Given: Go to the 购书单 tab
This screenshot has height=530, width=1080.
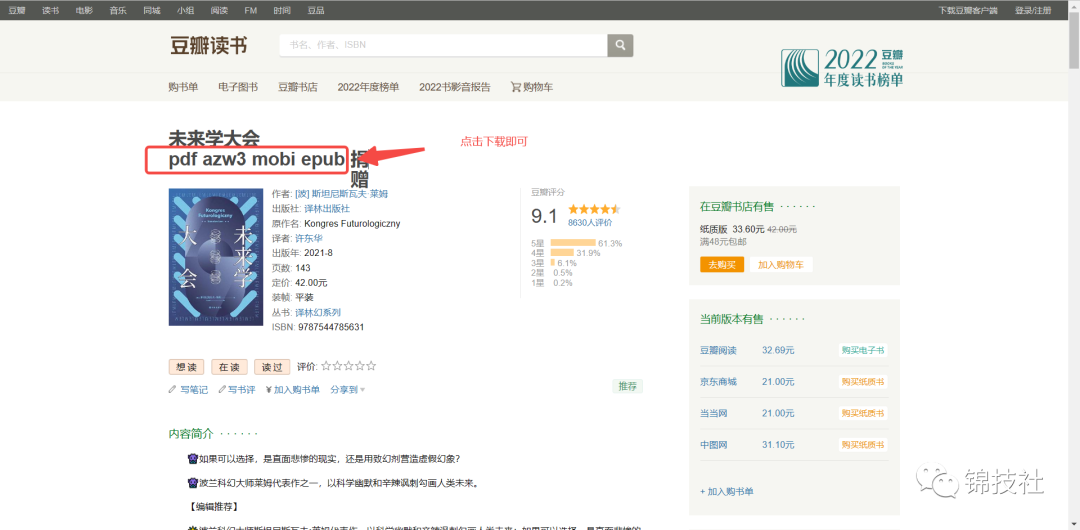Looking at the screenshot, I should pos(183,87).
